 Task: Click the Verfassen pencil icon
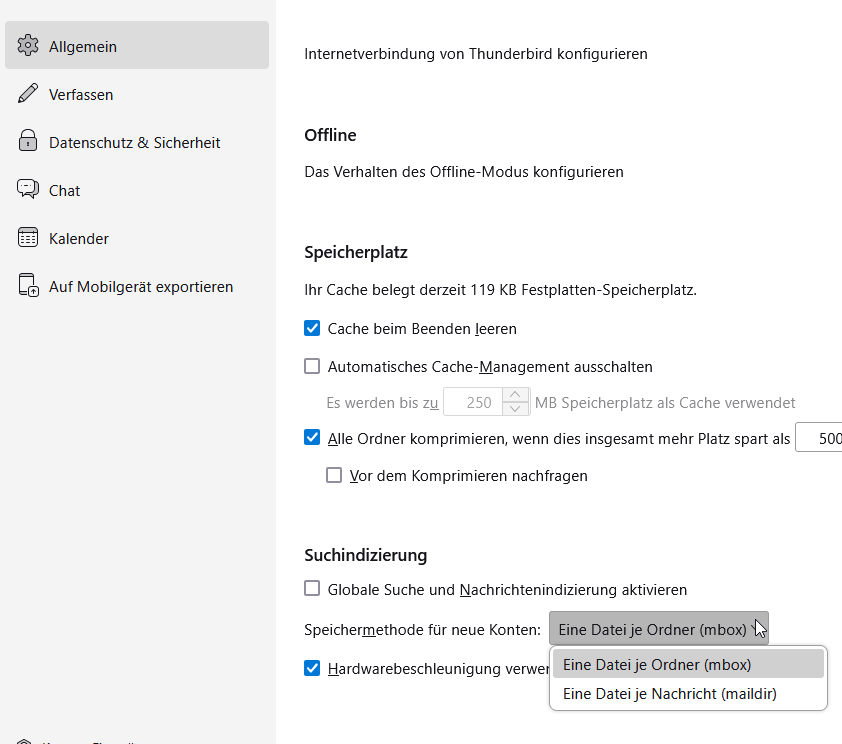pyautogui.click(x=28, y=94)
